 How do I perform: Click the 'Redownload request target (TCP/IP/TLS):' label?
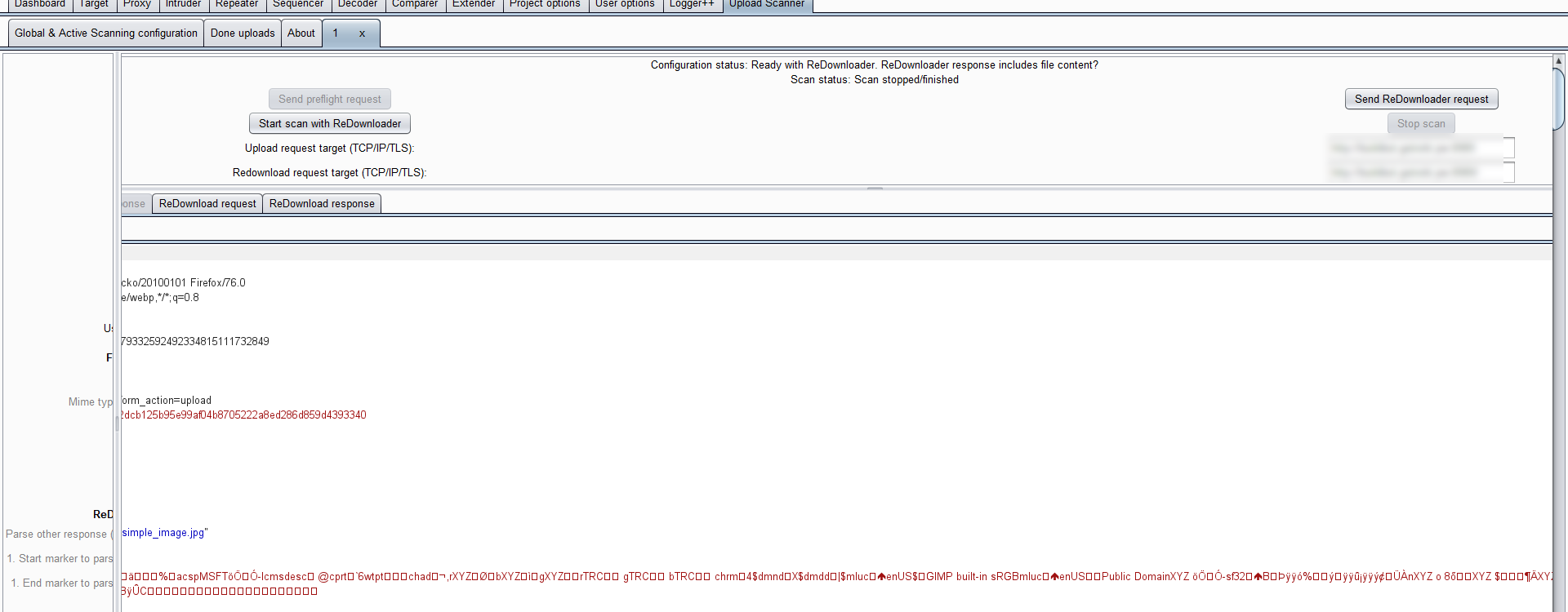pyautogui.click(x=330, y=173)
